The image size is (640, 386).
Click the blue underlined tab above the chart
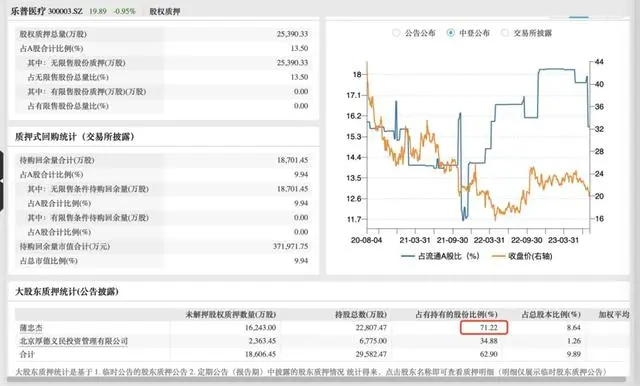[579, 18]
